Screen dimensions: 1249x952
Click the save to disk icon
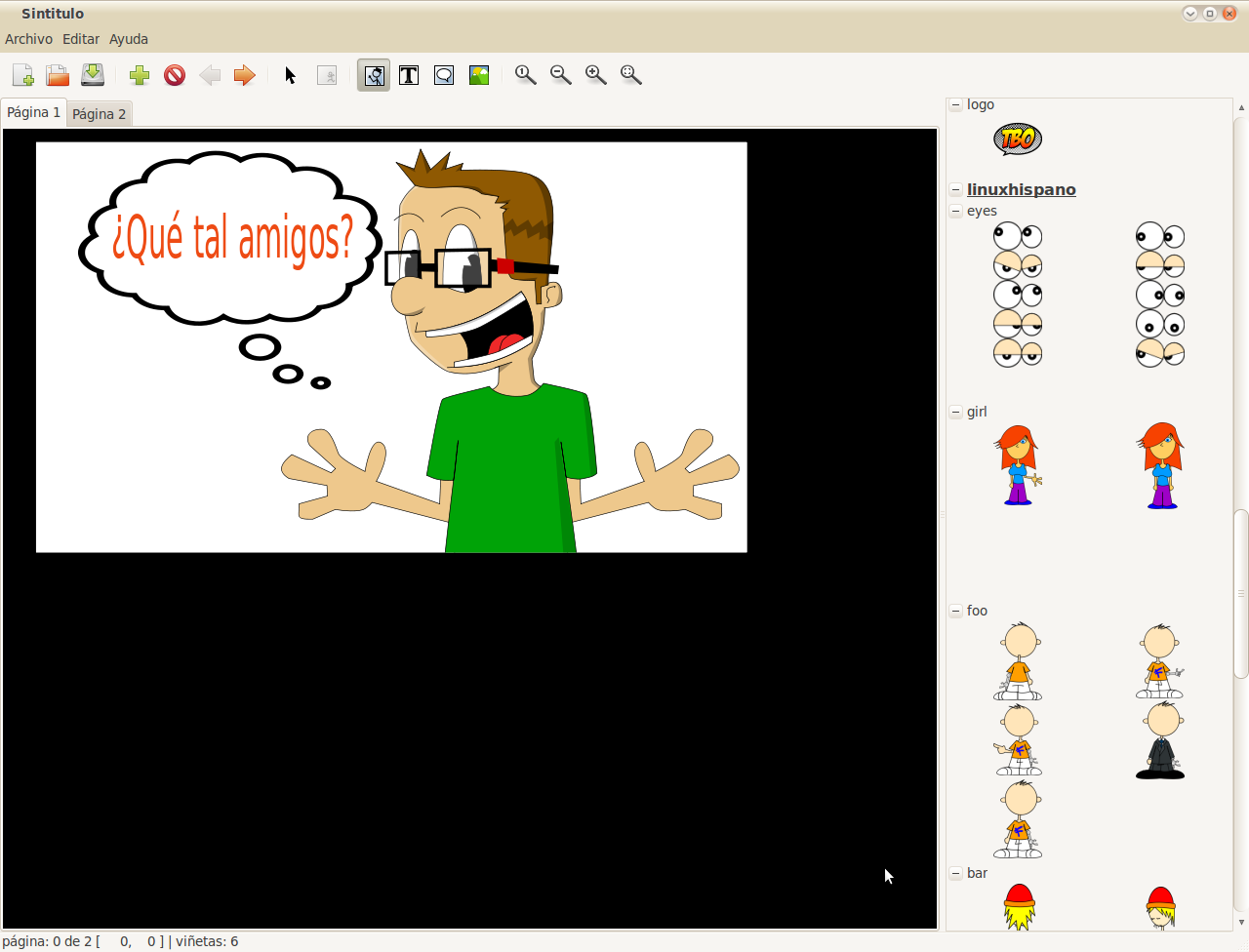coord(93,75)
